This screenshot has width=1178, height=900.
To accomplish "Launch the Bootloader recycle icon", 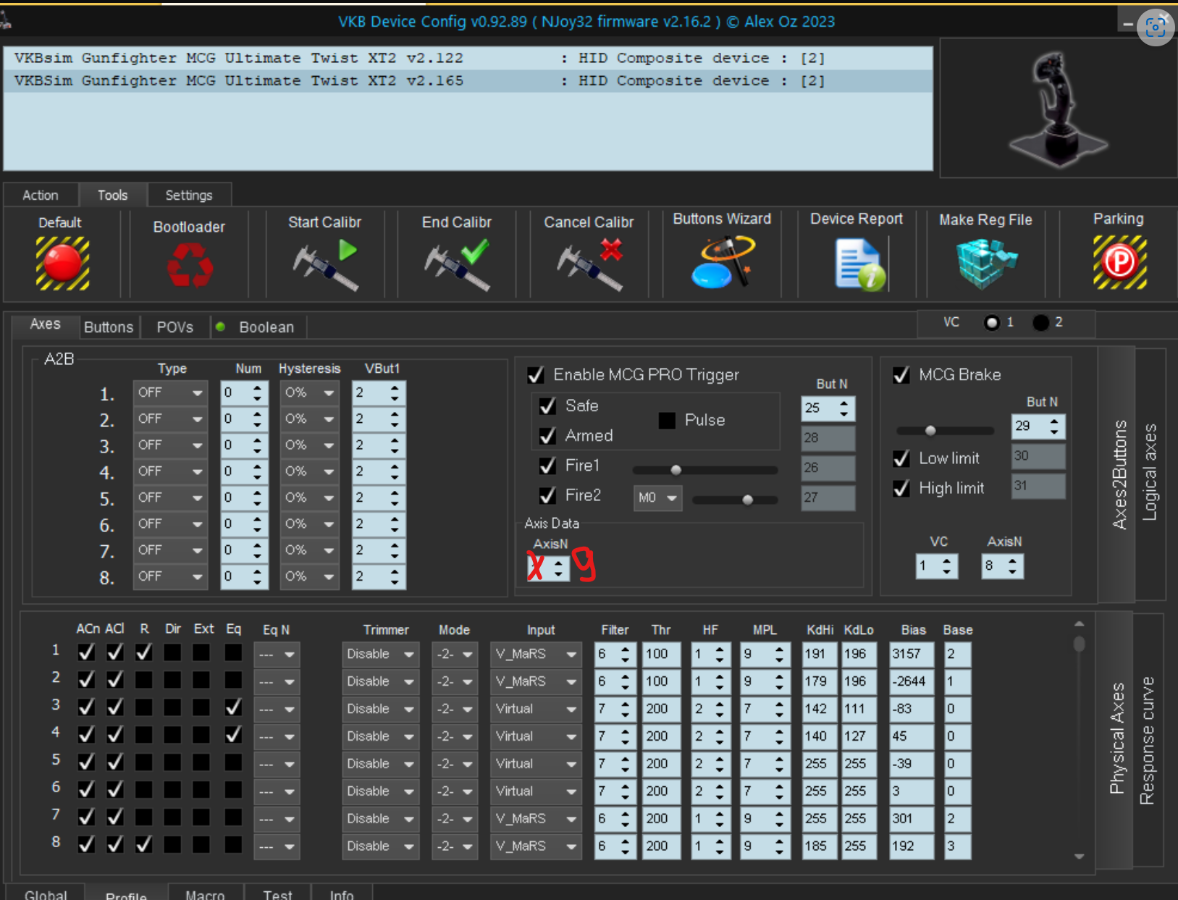I will point(189,265).
